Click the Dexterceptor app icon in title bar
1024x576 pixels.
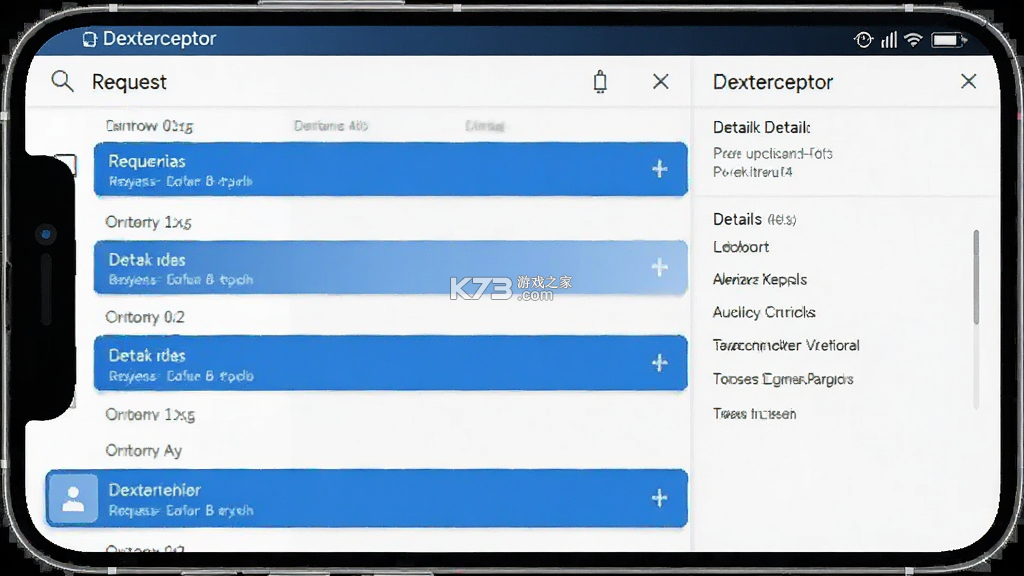click(89, 39)
